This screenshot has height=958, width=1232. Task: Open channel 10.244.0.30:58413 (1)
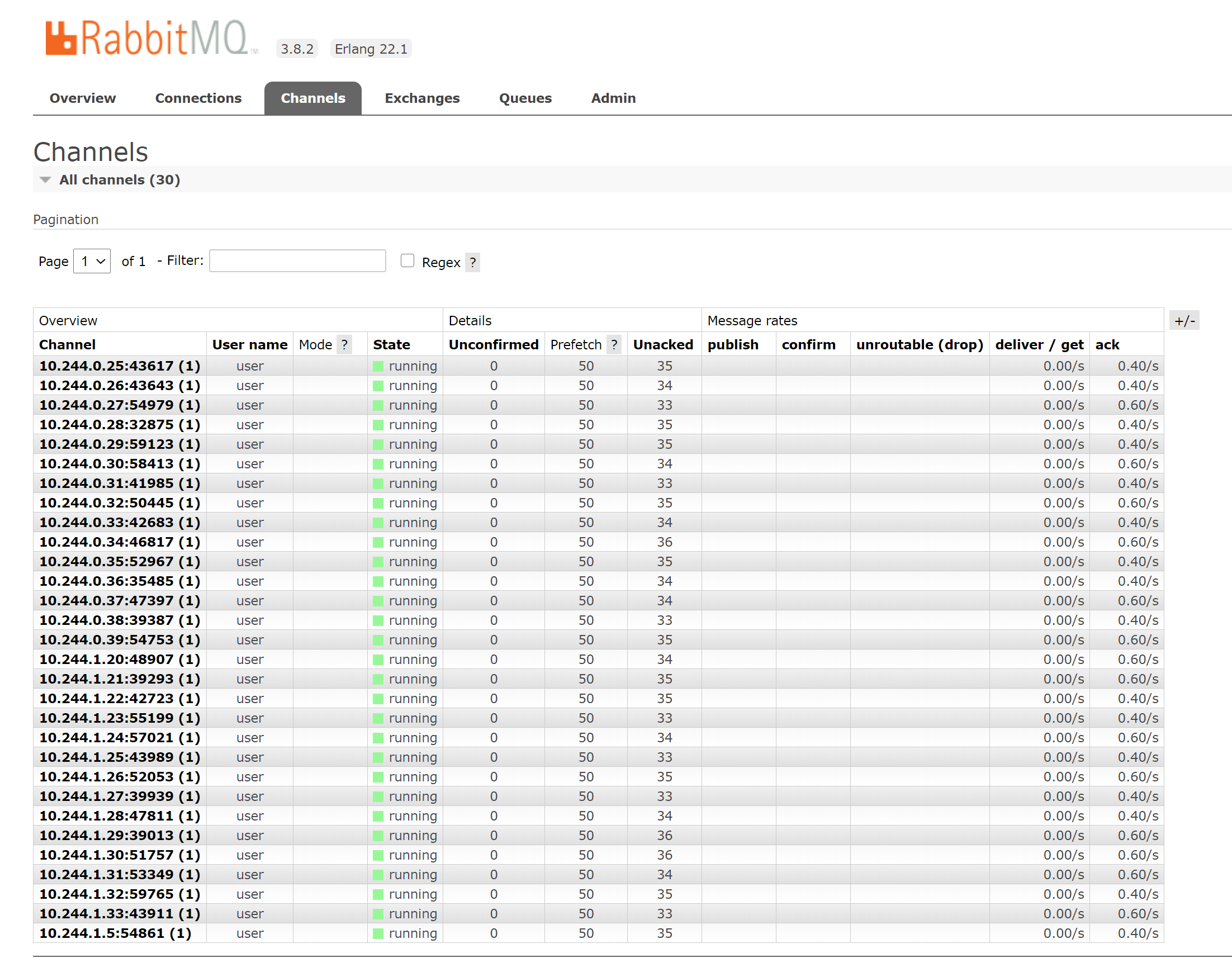click(120, 464)
